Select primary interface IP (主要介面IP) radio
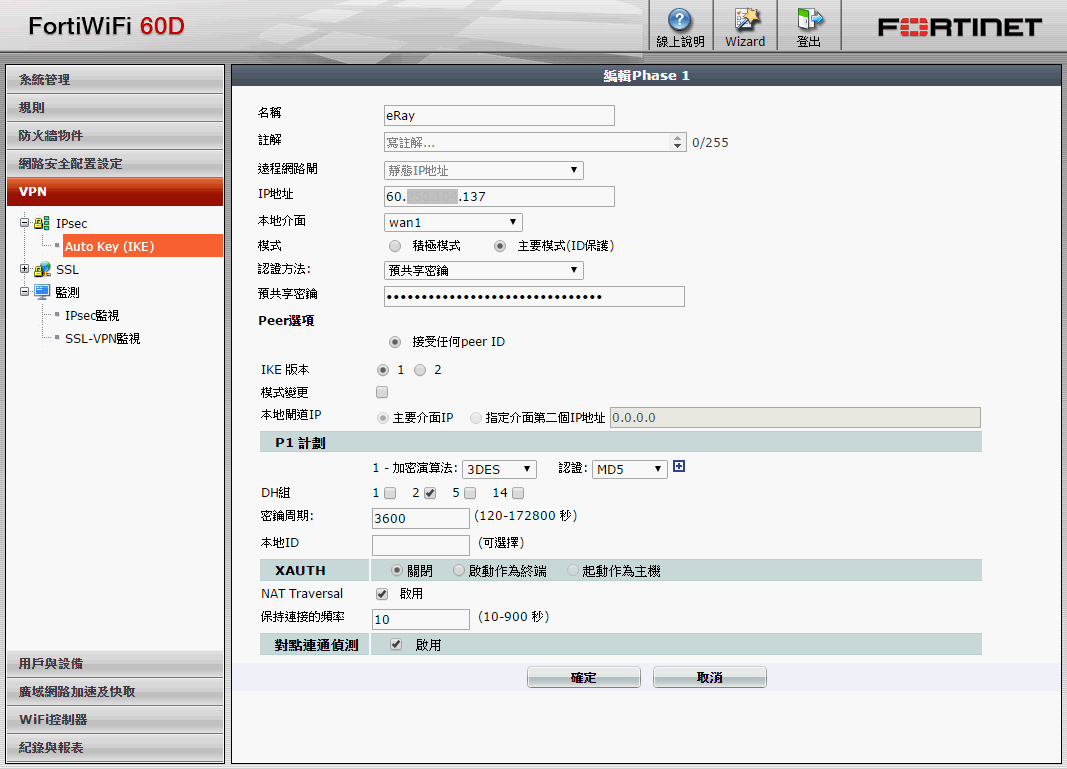Screen dimensions: 1067x769 [383, 418]
